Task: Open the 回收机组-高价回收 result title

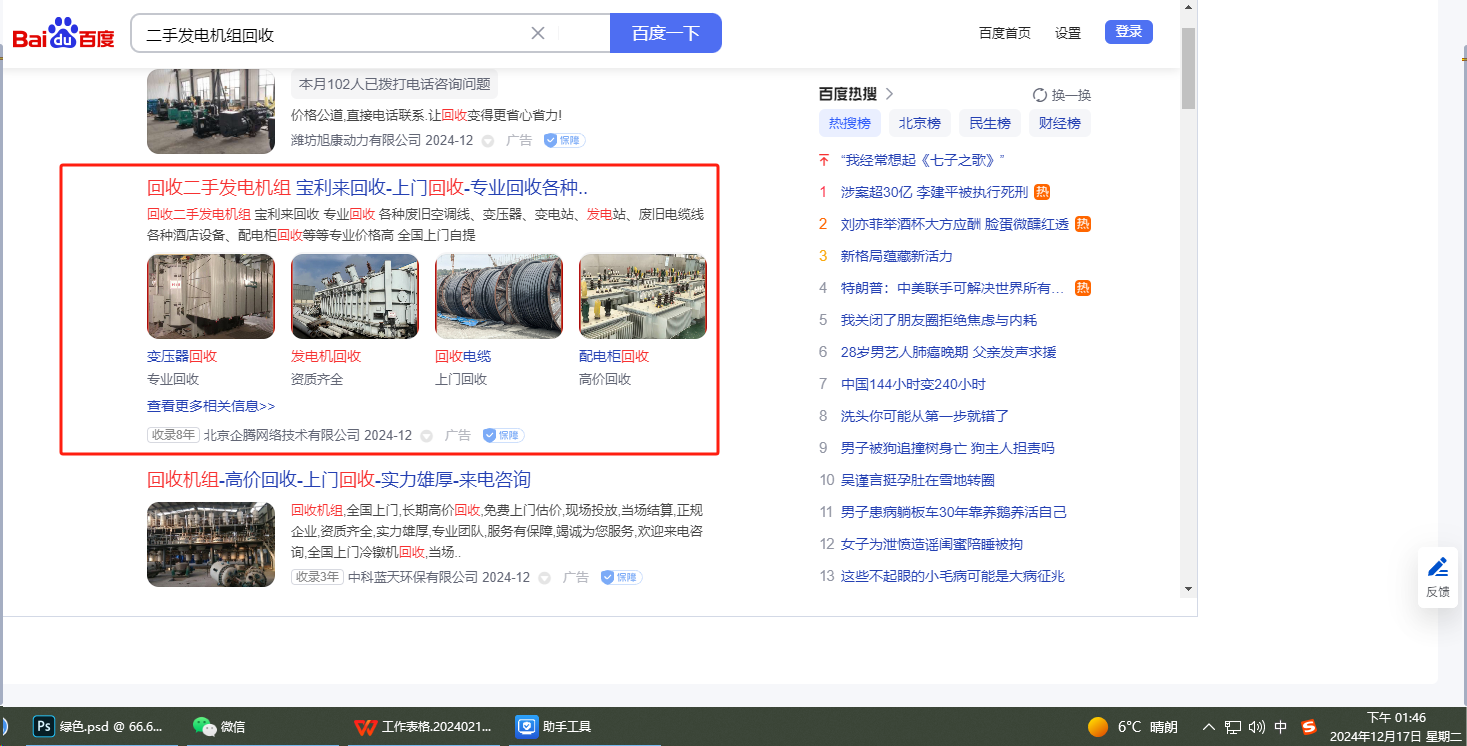Action: point(339,479)
